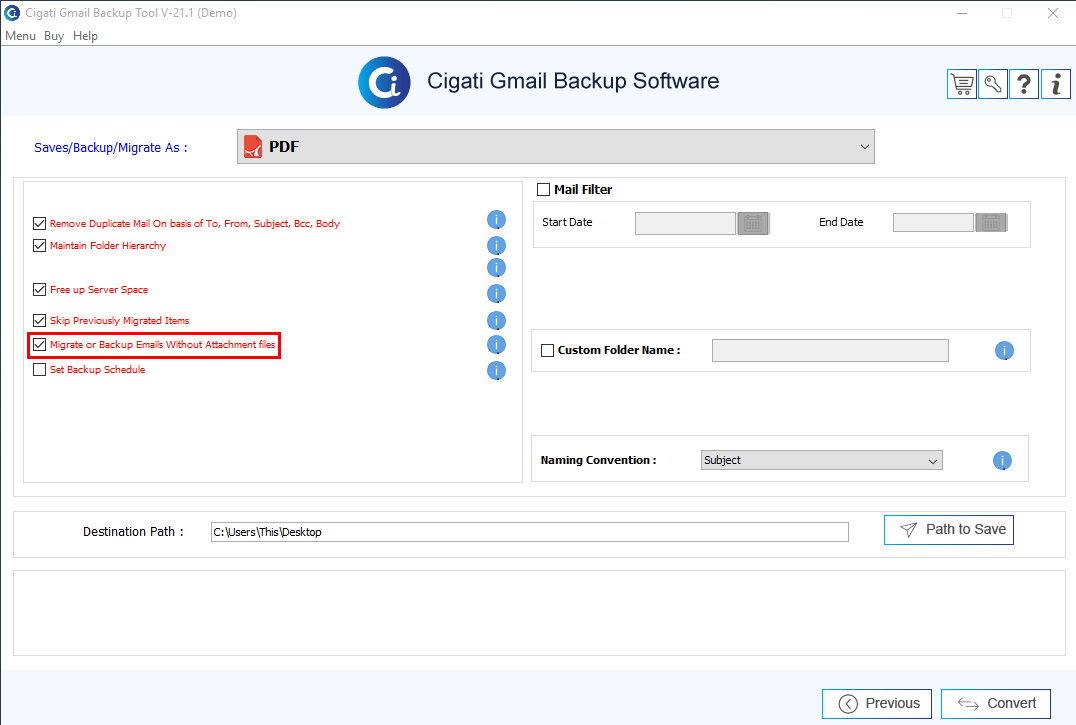Image resolution: width=1076 pixels, height=725 pixels.
Task: Open the Help menu
Action: (x=85, y=36)
